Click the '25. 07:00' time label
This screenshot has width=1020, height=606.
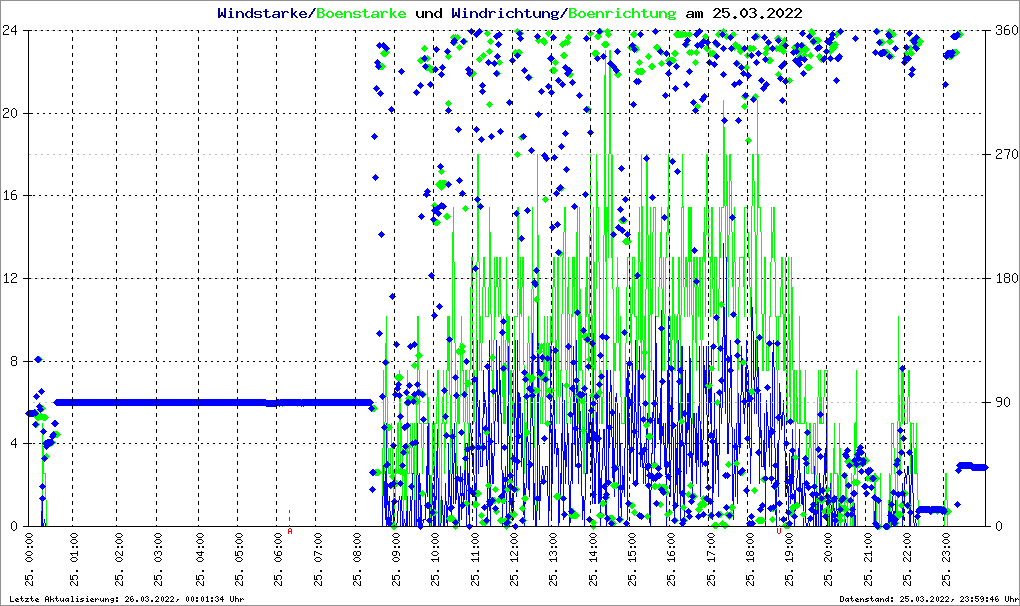coord(317,559)
